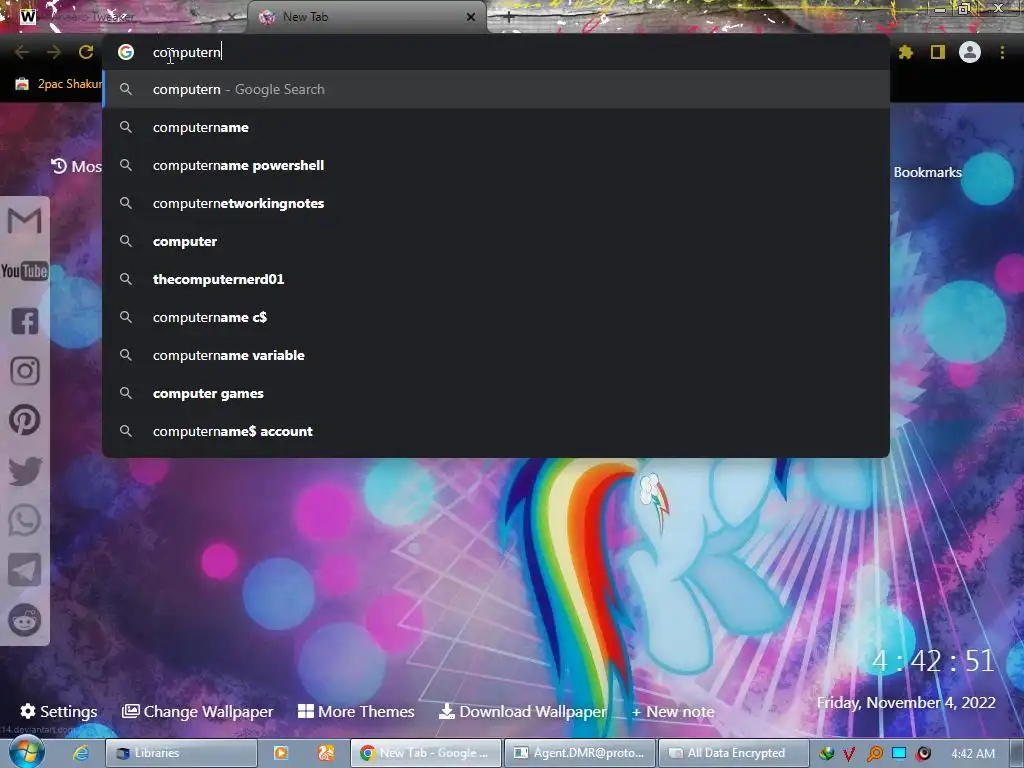Image resolution: width=1024 pixels, height=768 pixels.
Task: Open Twitter from the sidebar icon
Action: 25,471
